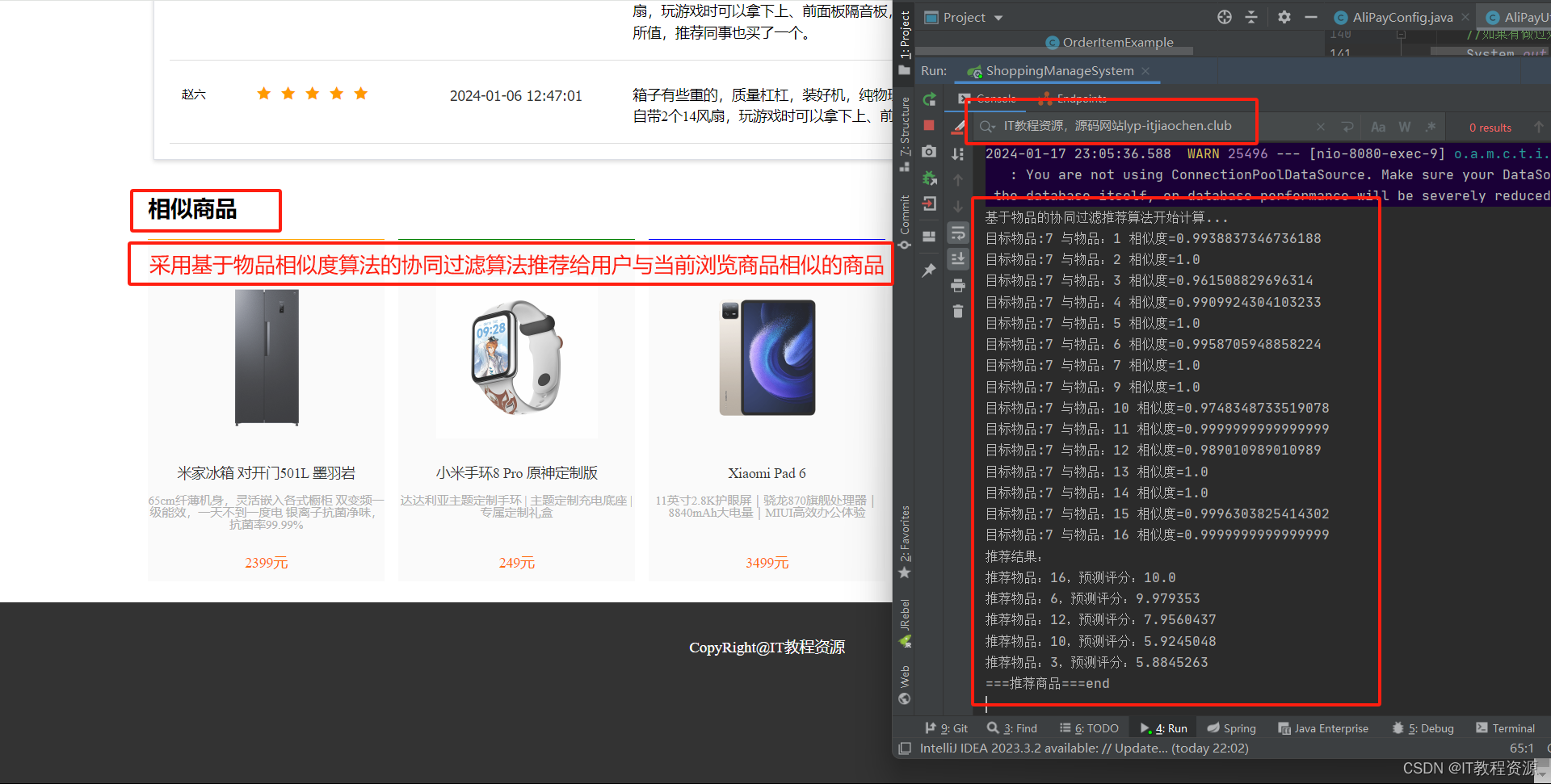This screenshot has width=1551, height=784.
Task: Click the new-line icon in search bar
Action: point(1347,127)
